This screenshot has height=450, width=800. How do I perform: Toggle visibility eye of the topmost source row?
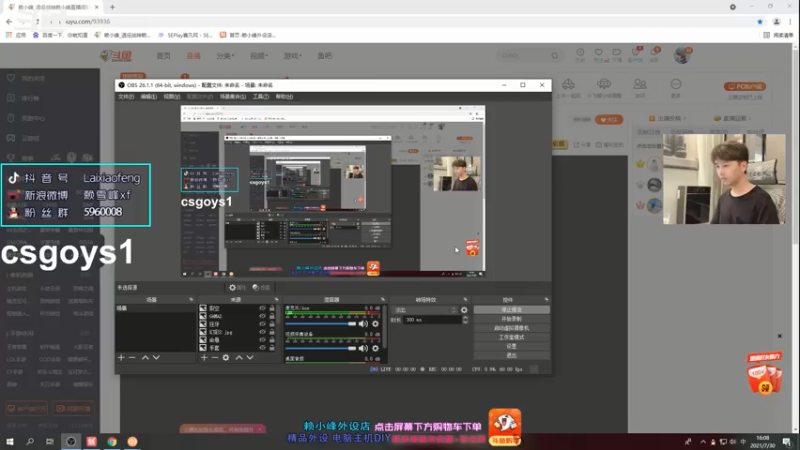262,308
